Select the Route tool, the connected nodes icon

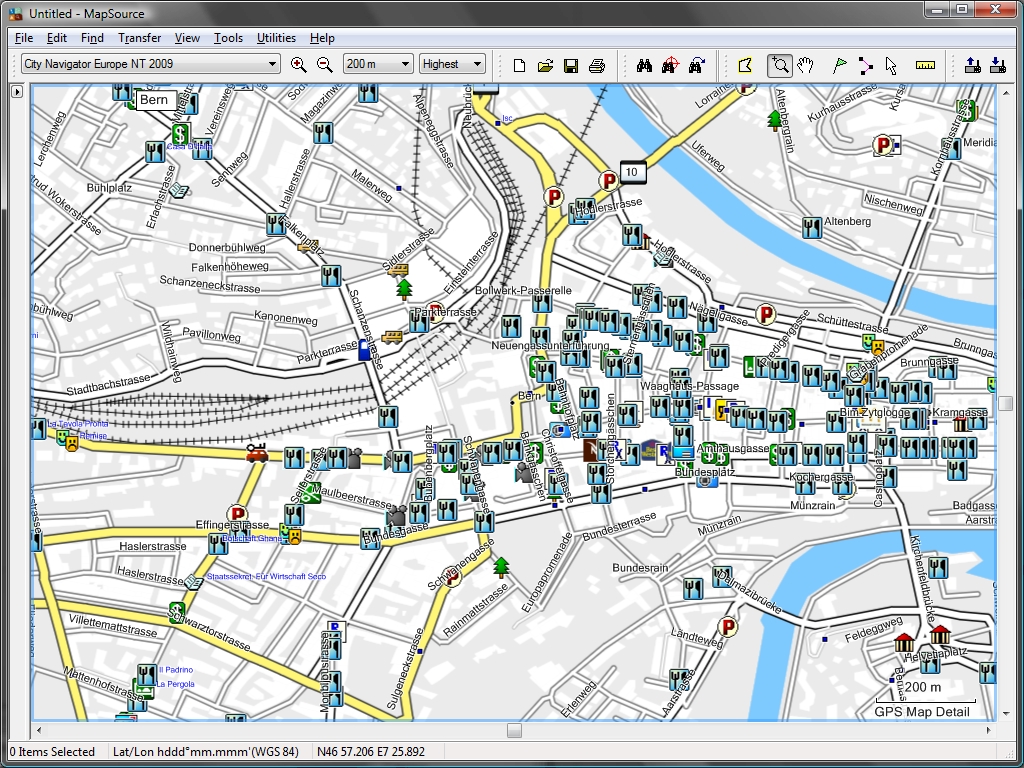tap(865, 65)
